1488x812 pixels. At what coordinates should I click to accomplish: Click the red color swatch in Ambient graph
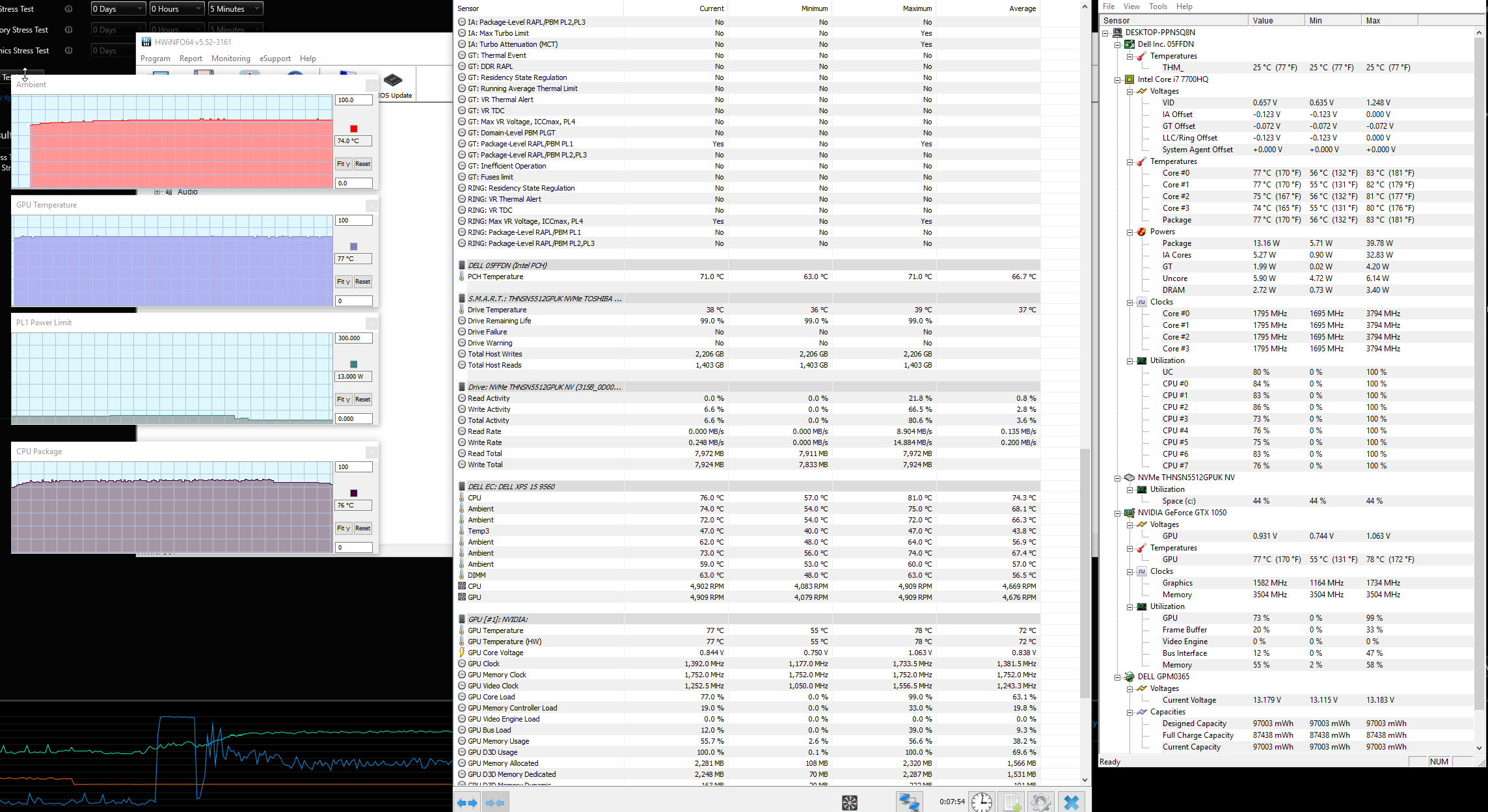point(353,129)
